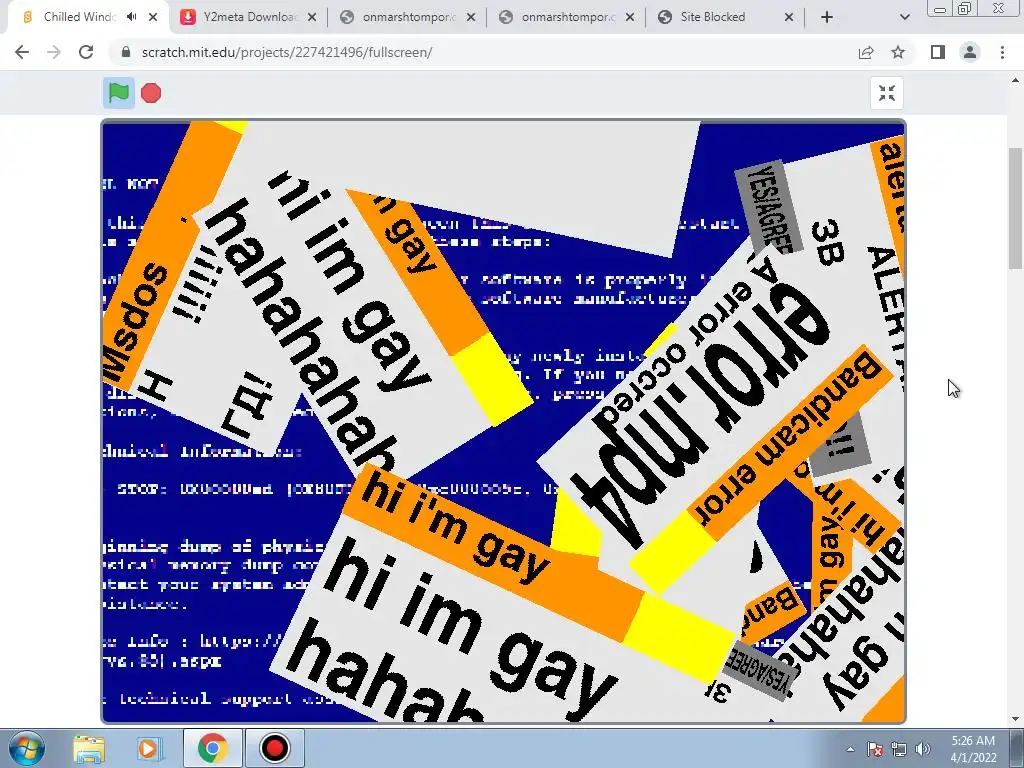This screenshot has height=768, width=1024.
Task: Click the taskbar clock showing 5:26 AM
Action: tap(973, 749)
